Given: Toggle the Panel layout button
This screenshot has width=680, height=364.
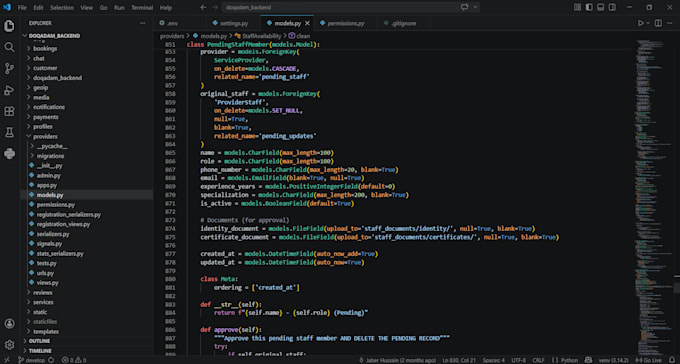Looking at the screenshot, I should point(601,7).
